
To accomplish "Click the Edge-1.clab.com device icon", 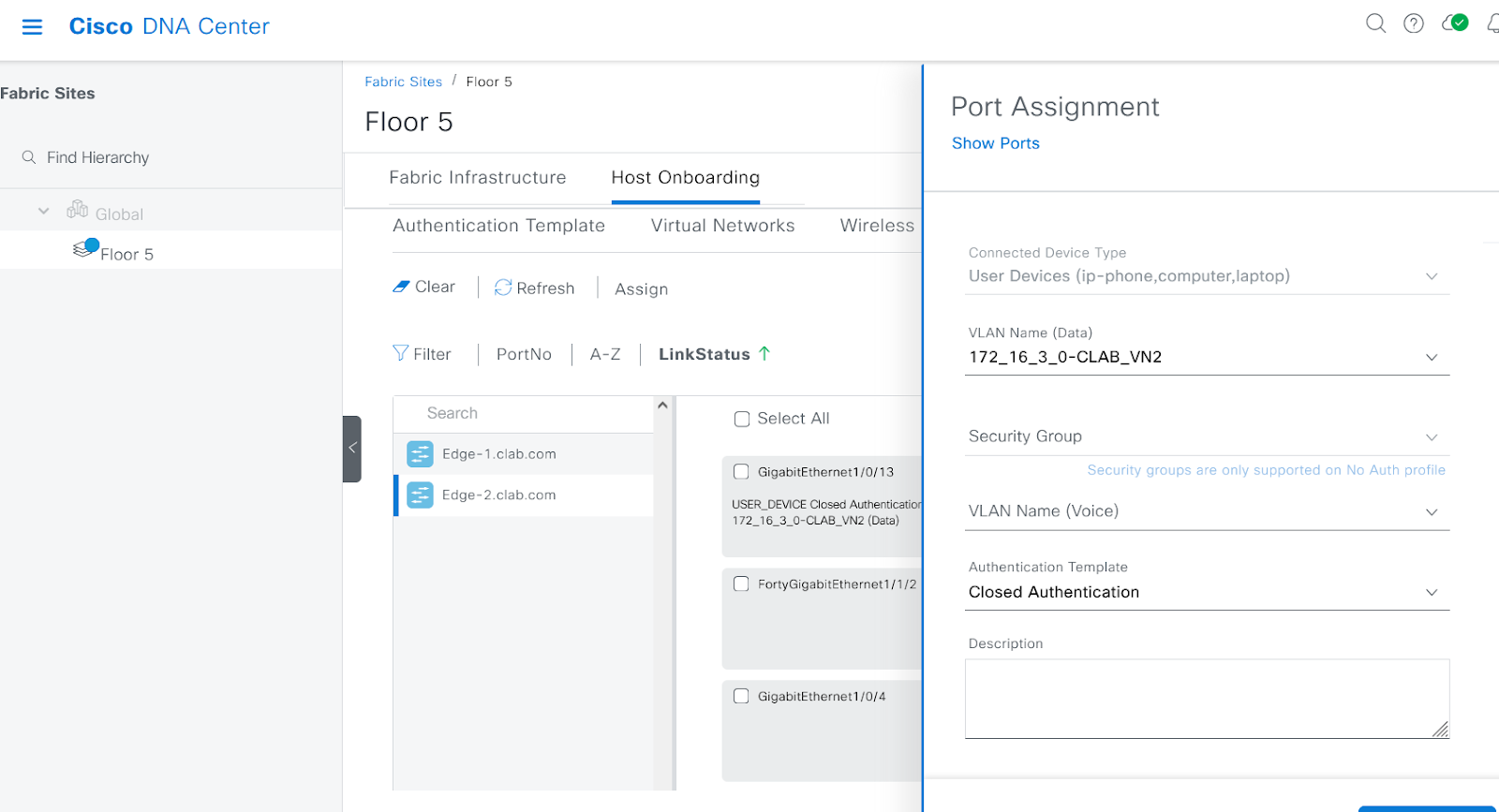I will (x=421, y=454).
